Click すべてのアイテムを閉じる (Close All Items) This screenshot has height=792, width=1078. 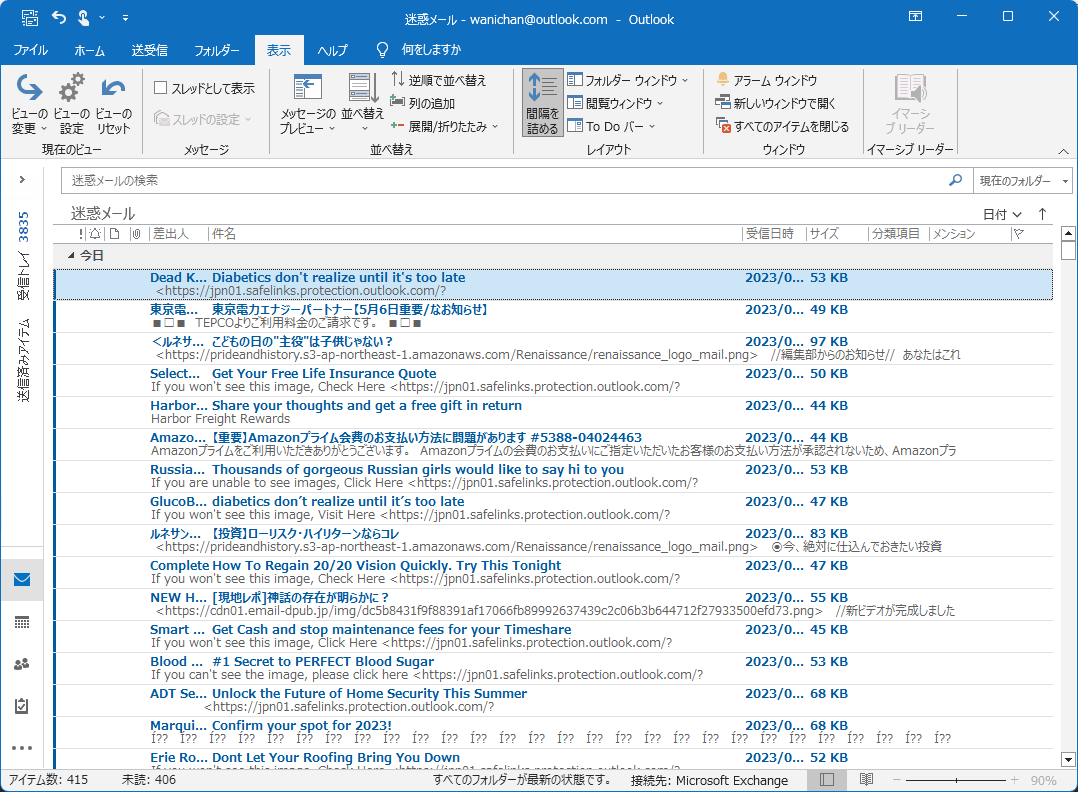(x=782, y=126)
